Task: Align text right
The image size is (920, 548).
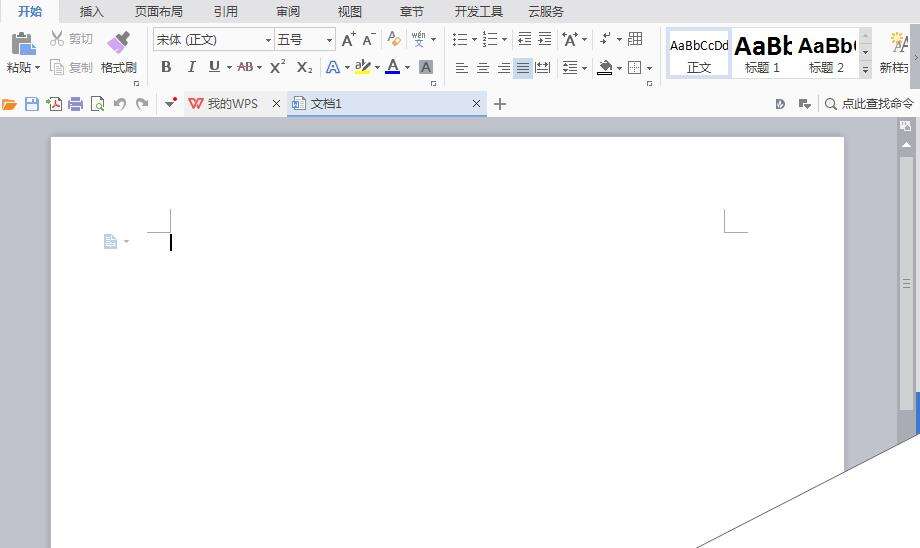Action: click(503, 68)
